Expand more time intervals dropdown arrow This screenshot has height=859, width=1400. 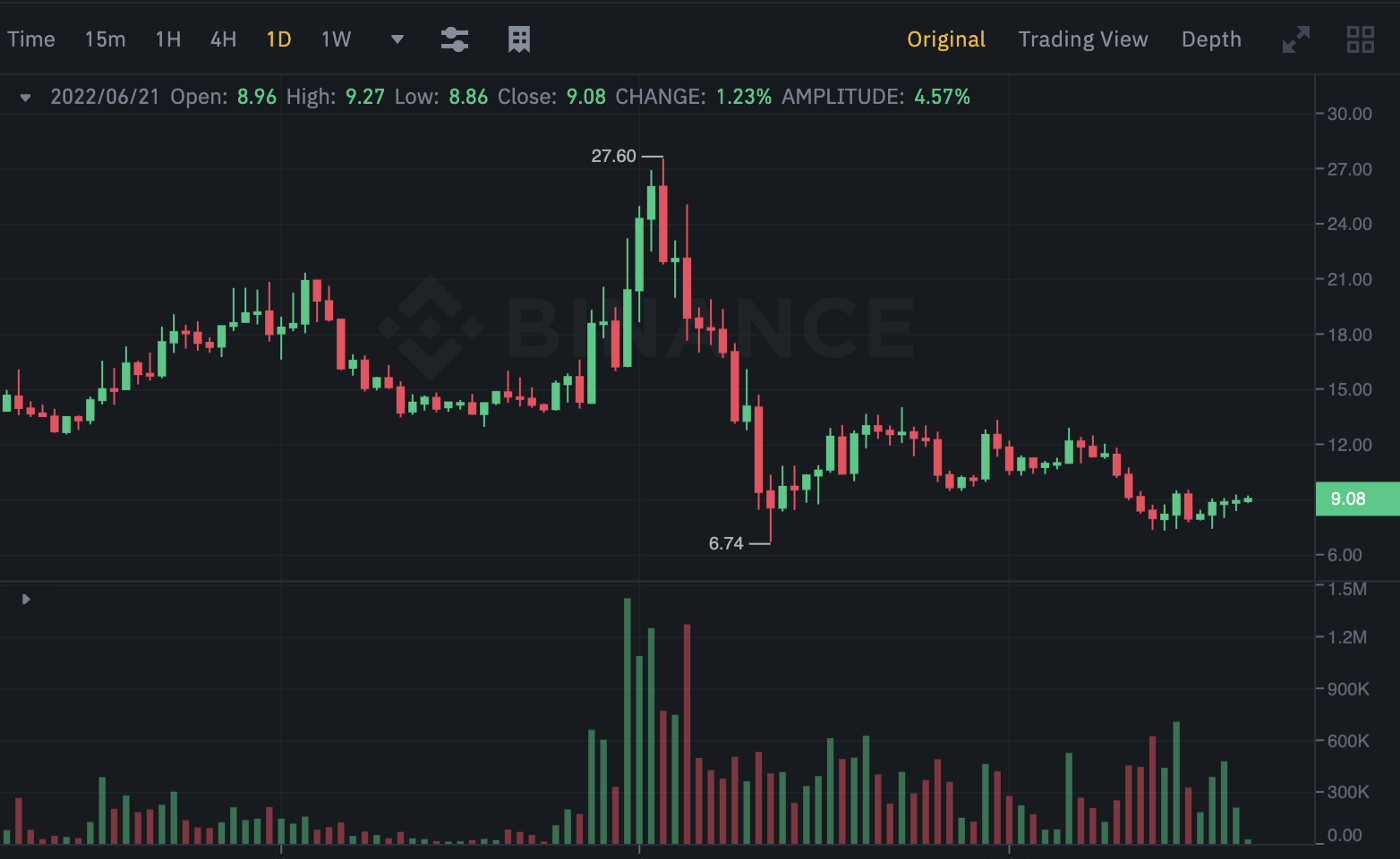coord(397,40)
